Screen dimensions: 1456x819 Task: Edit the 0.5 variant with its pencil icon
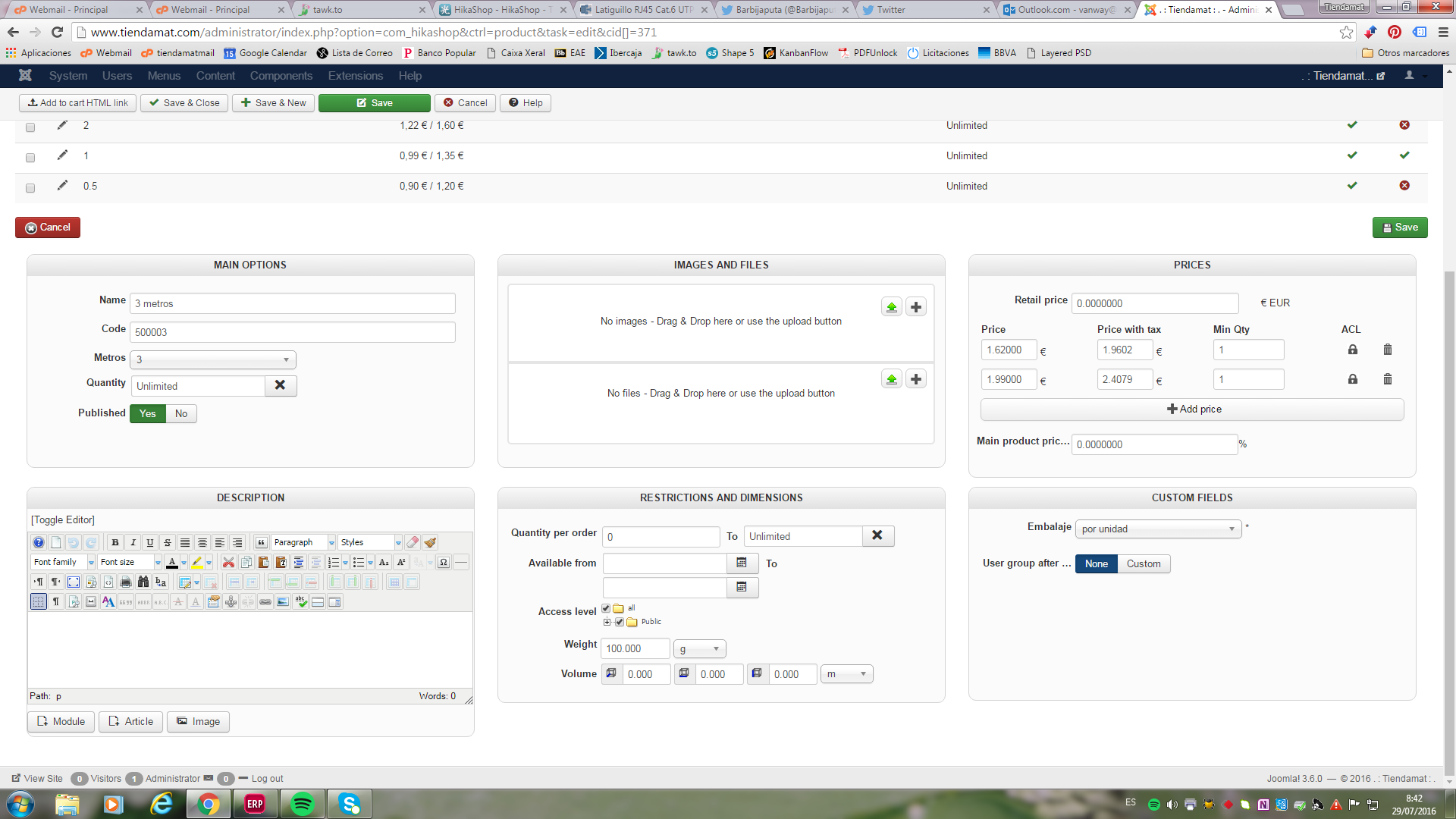[62, 186]
